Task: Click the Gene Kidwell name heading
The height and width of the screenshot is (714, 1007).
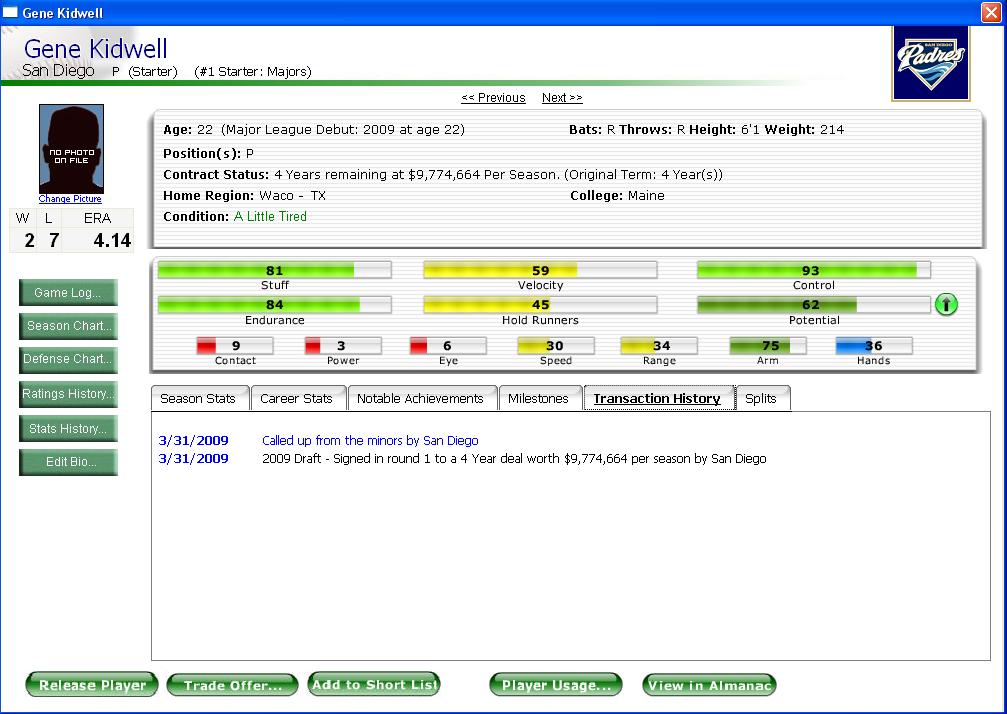Action: pyautogui.click(x=96, y=49)
